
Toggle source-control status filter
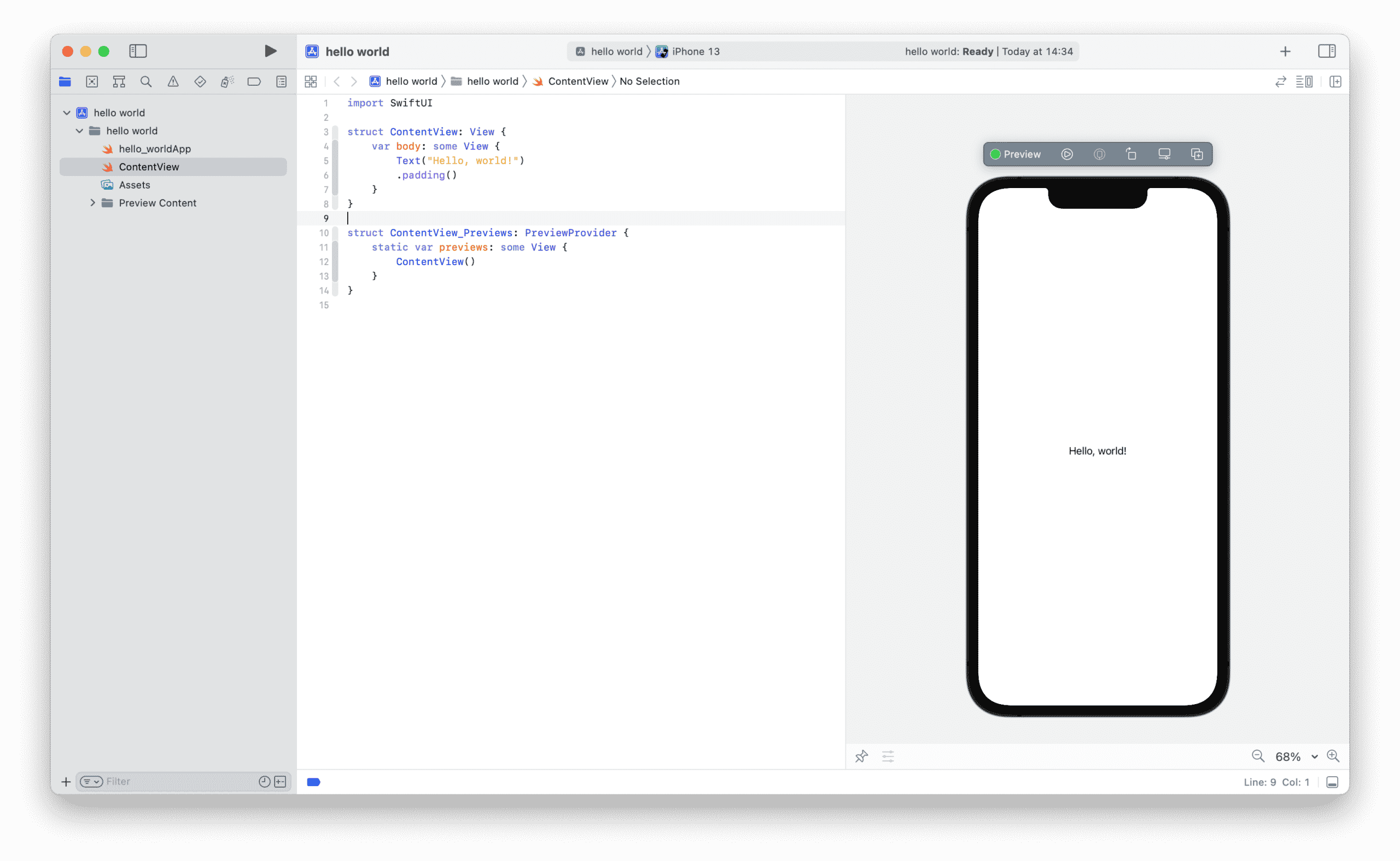click(x=280, y=782)
